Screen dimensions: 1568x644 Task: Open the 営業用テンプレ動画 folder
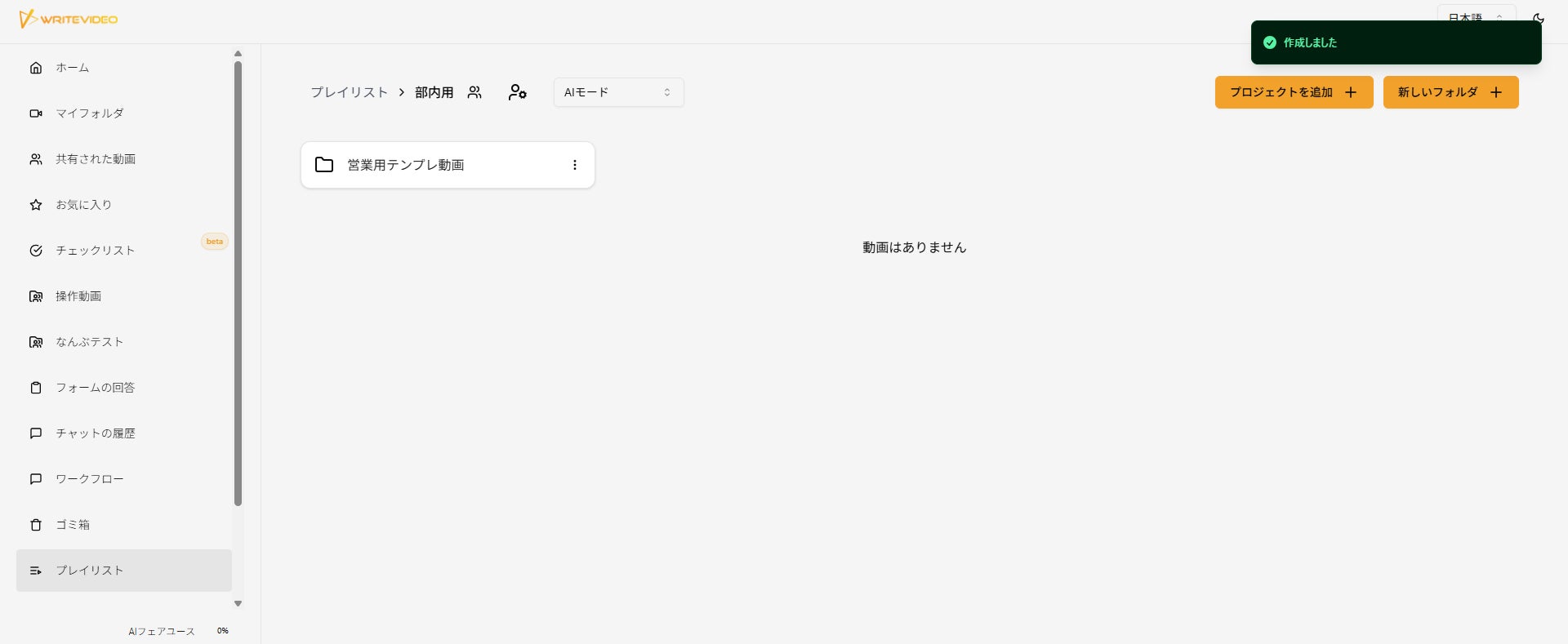448,165
